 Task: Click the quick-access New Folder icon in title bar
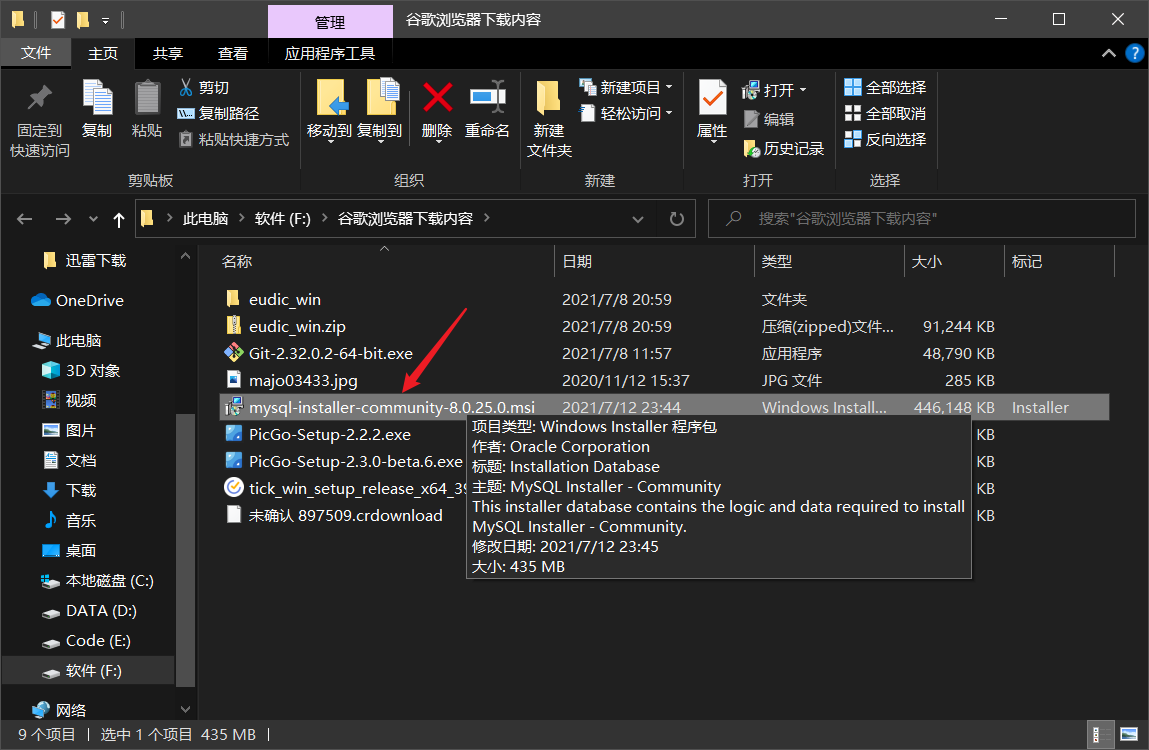(83, 19)
